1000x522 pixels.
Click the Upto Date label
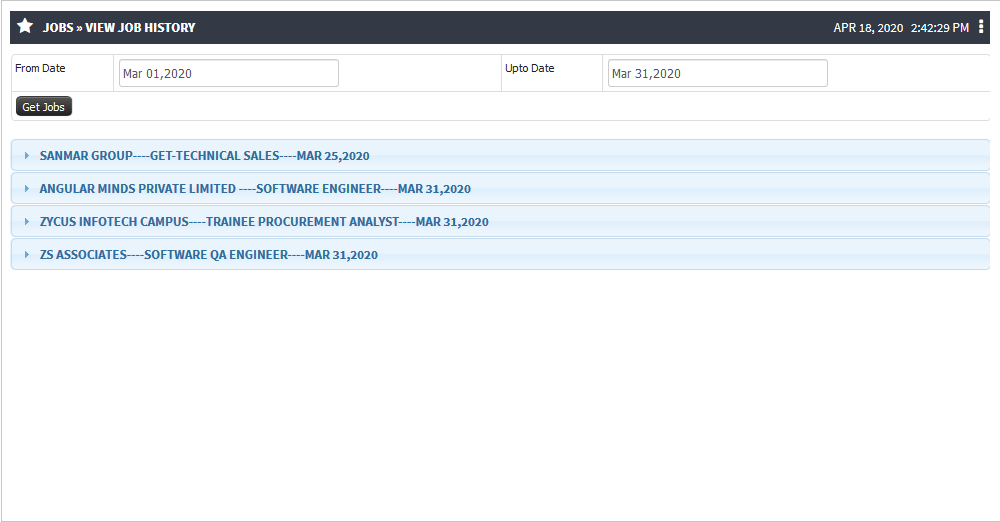pyautogui.click(x=529, y=68)
